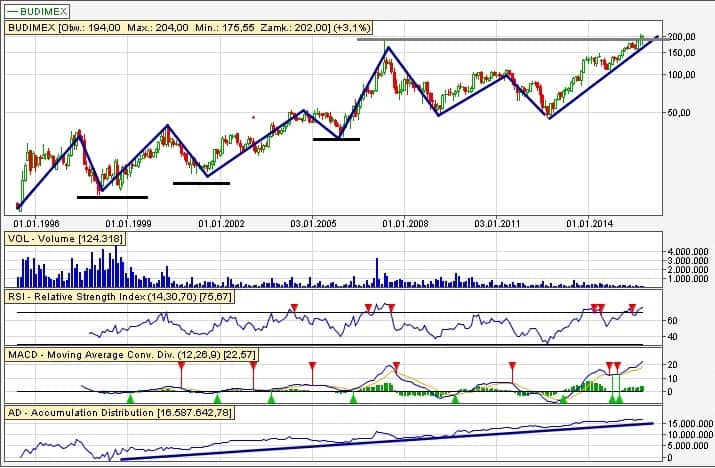Click the 200,00 price axis label
Viewport: 715px width, 468px height.
point(682,37)
